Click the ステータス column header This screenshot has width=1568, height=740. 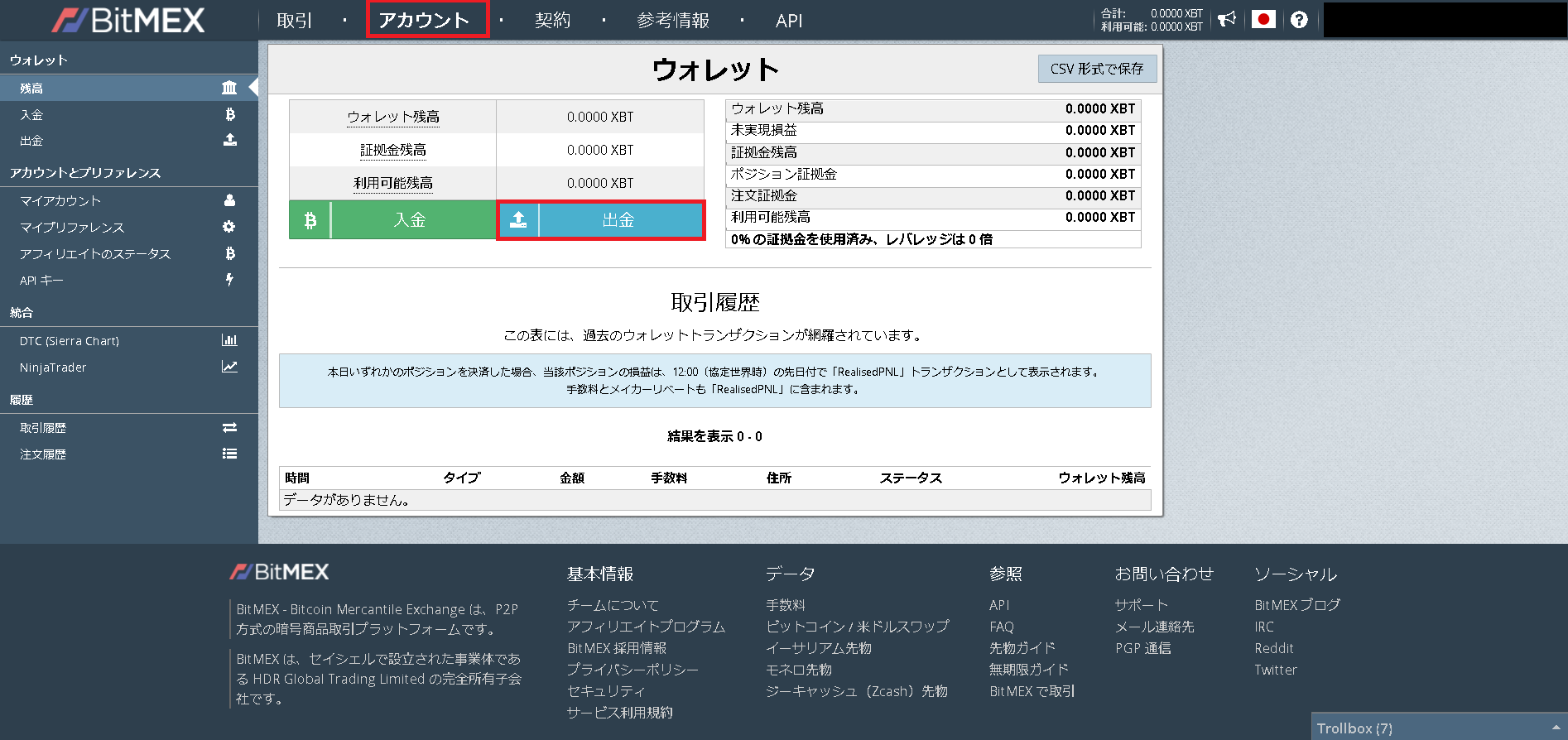click(x=911, y=478)
